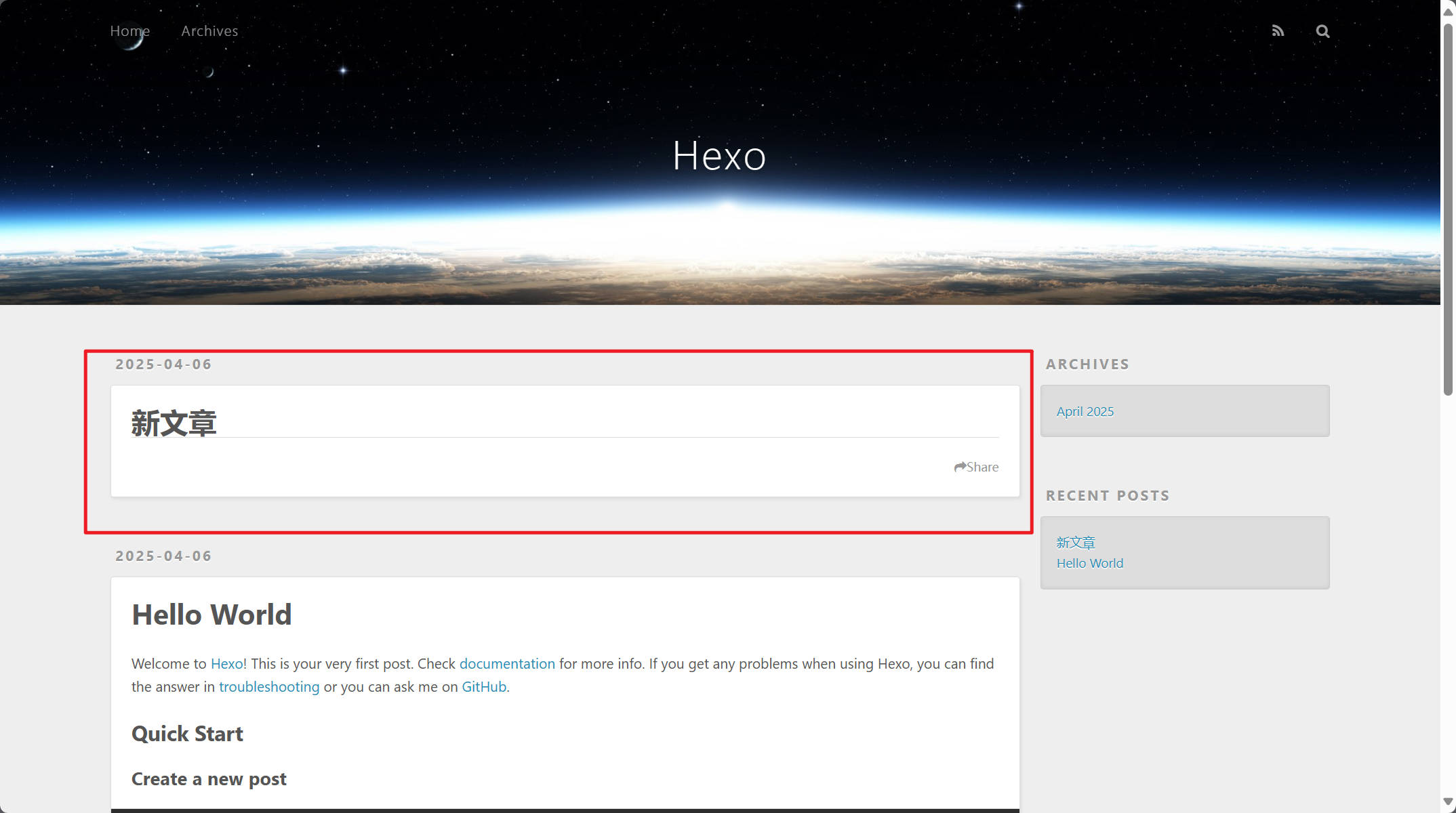Open the troubleshooting link
1456x813 pixels.
[x=268, y=686]
